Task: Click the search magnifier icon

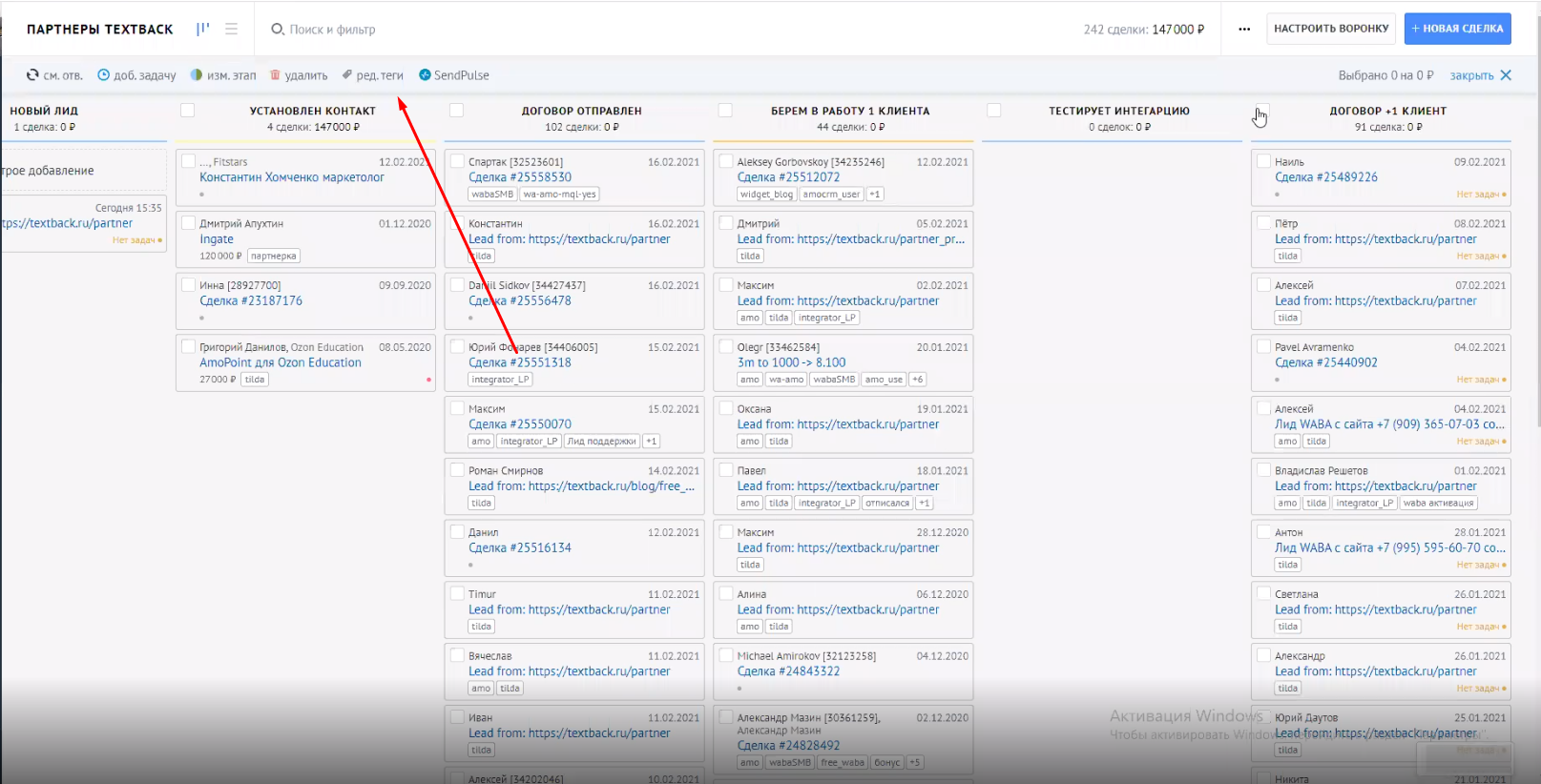Action: [x=278, y=30]
